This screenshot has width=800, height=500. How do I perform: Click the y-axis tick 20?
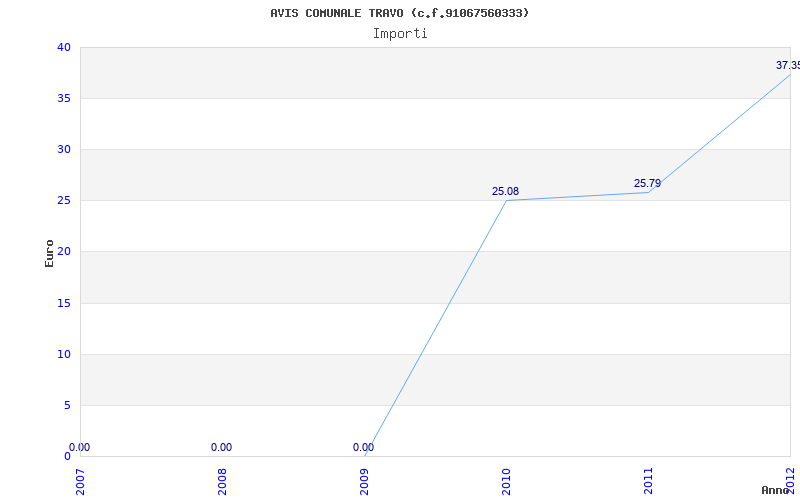tap(64, 252)
